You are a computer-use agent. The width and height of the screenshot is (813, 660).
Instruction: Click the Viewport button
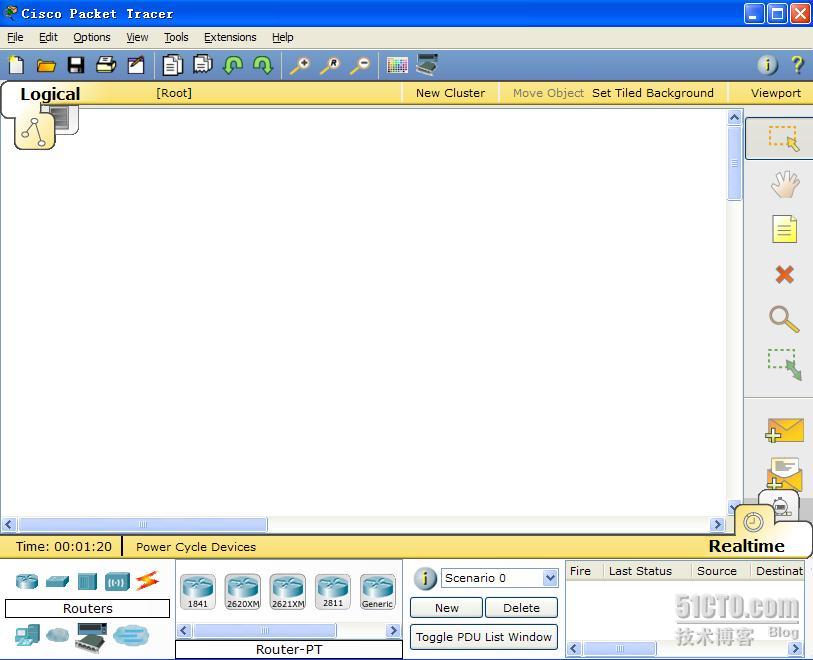click(776, 93)
